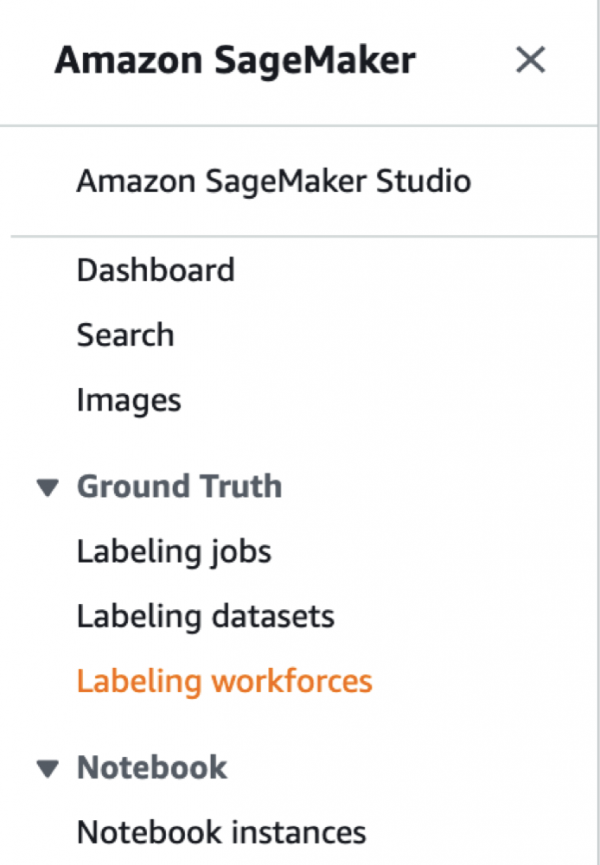Go to the Images section
600x865 pixels.
pyautogui.click(x=129, y=400)
